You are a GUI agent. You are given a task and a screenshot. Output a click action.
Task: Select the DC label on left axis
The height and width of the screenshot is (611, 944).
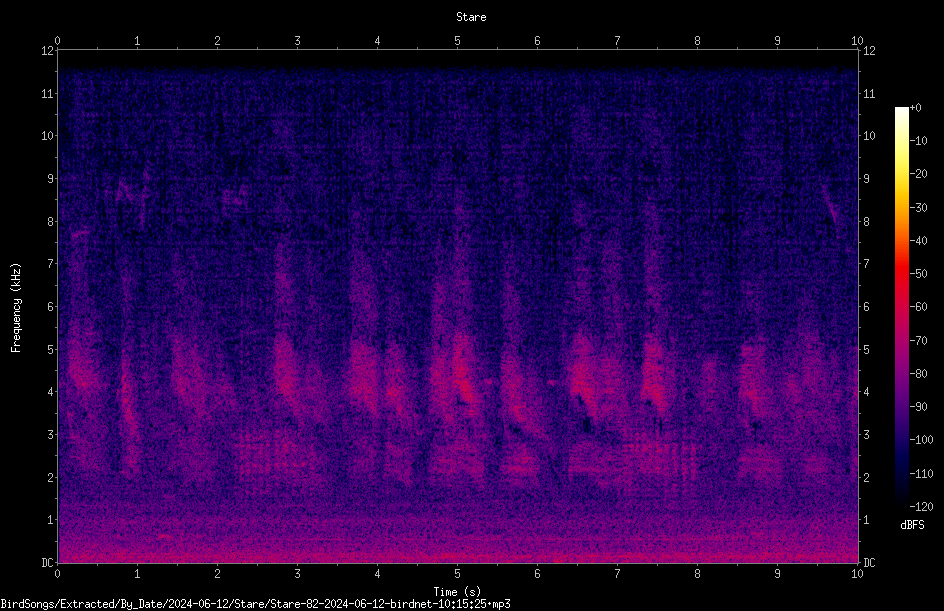[x=48, y=562]
